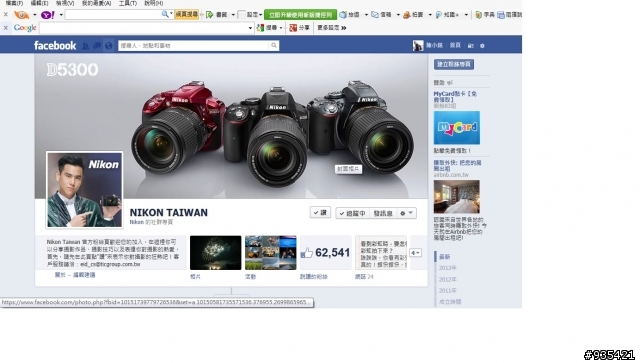The image size is (640, 363).
Task: Open the Nikon profile picture
Action: [84, 190]
